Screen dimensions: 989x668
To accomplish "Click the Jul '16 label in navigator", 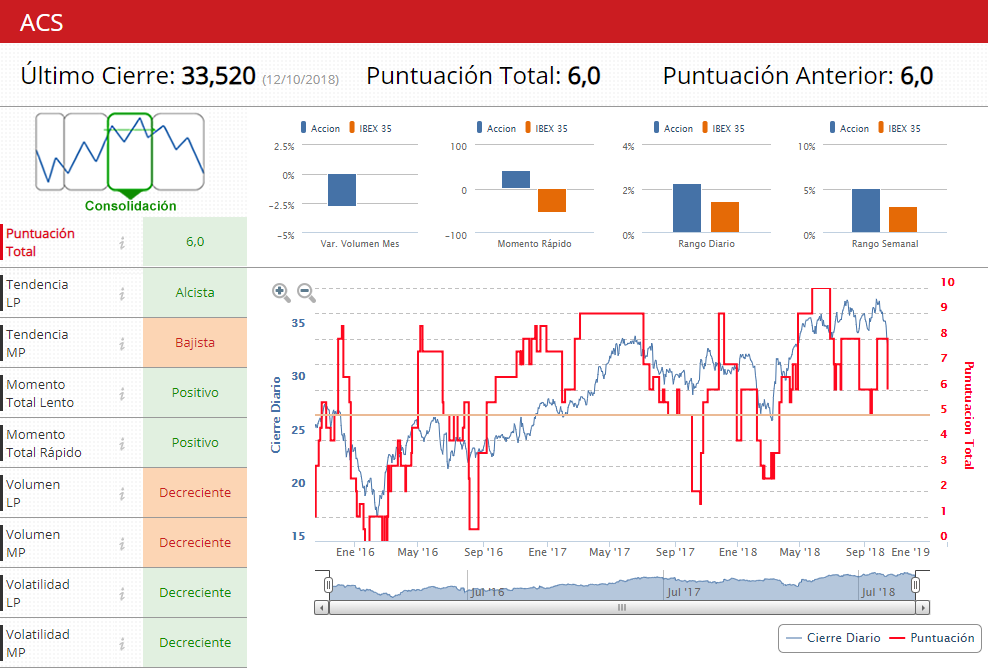I will tap(487, 592).
